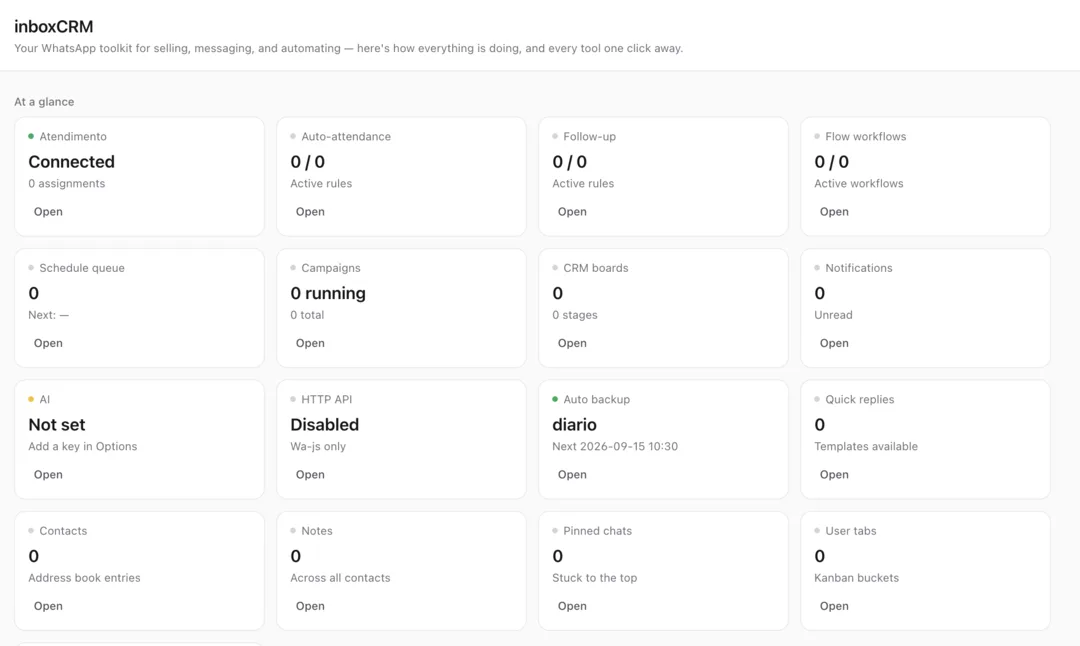The image size is (1080, 646).
Task: Open the Notes card
Action: (x=310, y=606)
